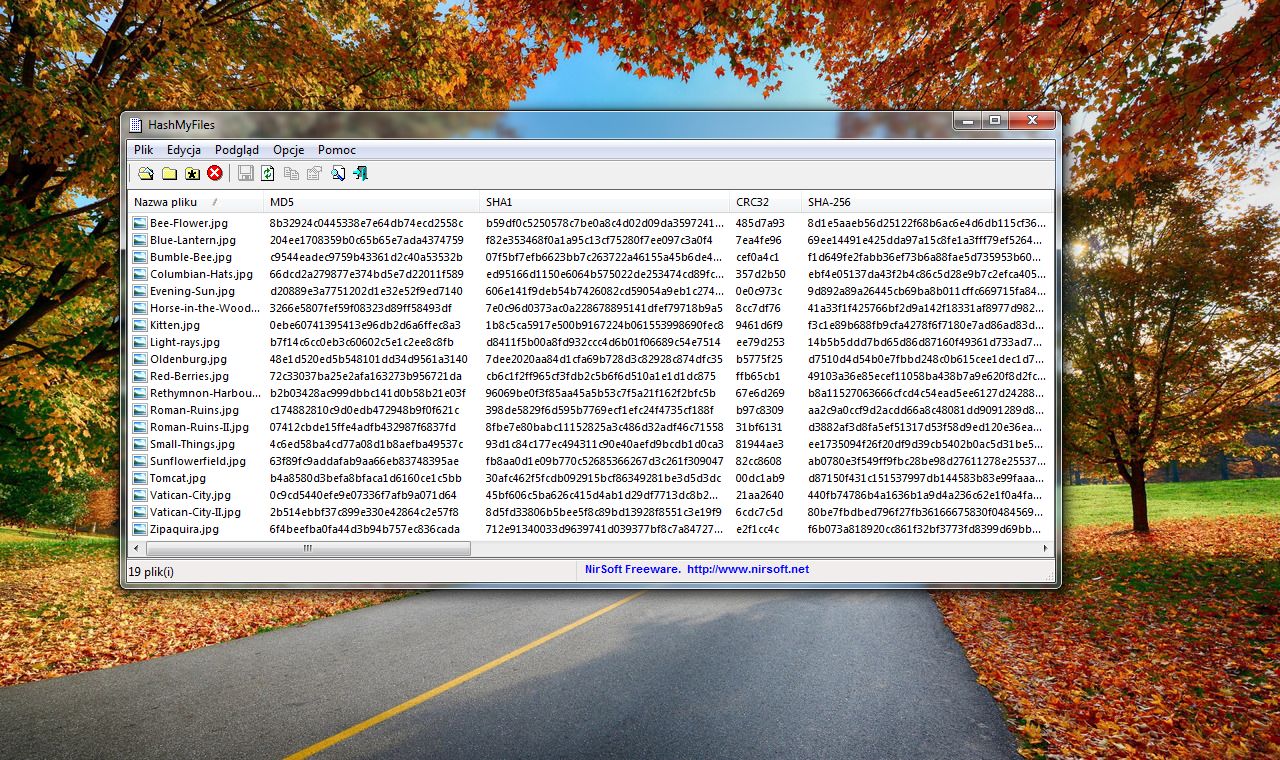Maximize the HashMyFiles window
1280x760 pixels.
[994, 121]
